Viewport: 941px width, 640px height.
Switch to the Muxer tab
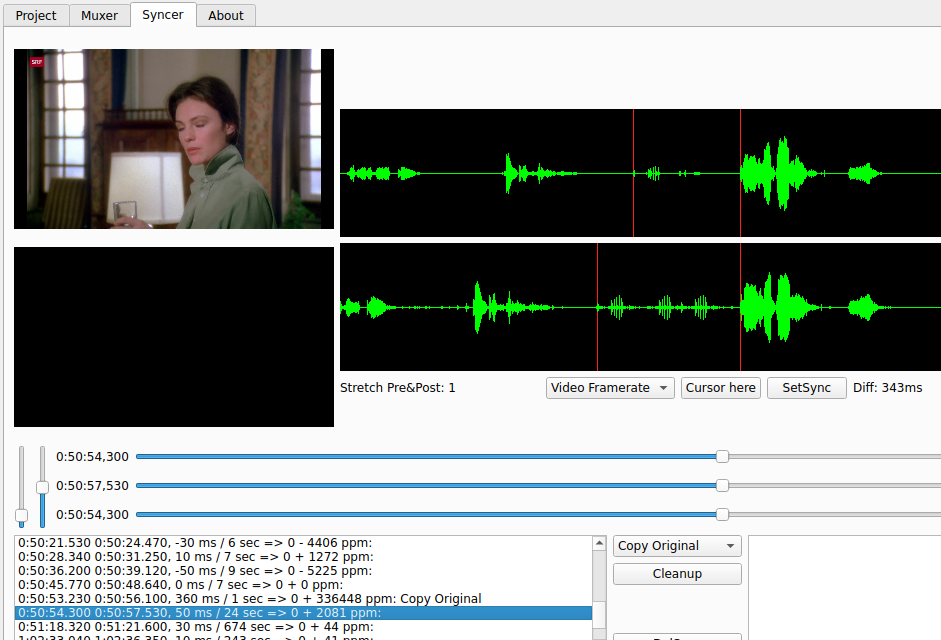tap(99, 16)
